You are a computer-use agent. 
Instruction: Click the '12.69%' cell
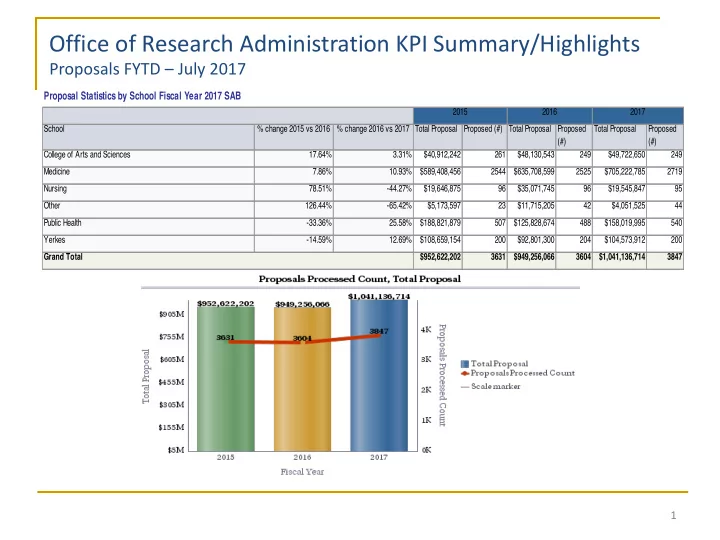tap(373, 243)
